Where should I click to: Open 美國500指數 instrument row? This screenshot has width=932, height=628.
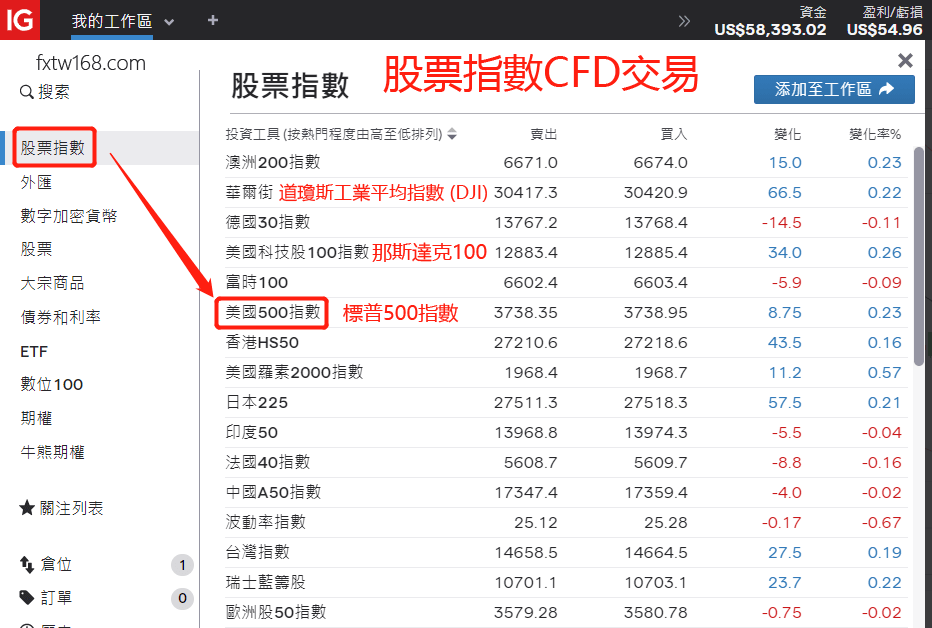click(x=272, y=312)
